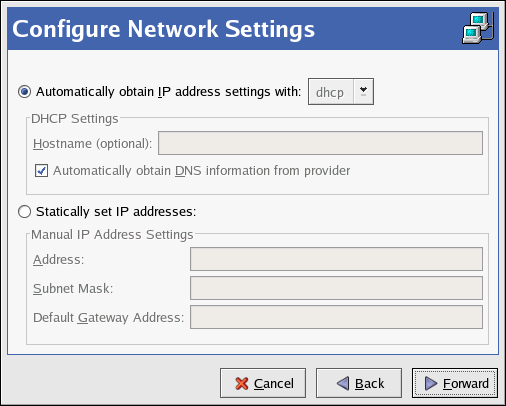
Task: Click the Manual IP Address Settings label
Action: pos(112,235)
